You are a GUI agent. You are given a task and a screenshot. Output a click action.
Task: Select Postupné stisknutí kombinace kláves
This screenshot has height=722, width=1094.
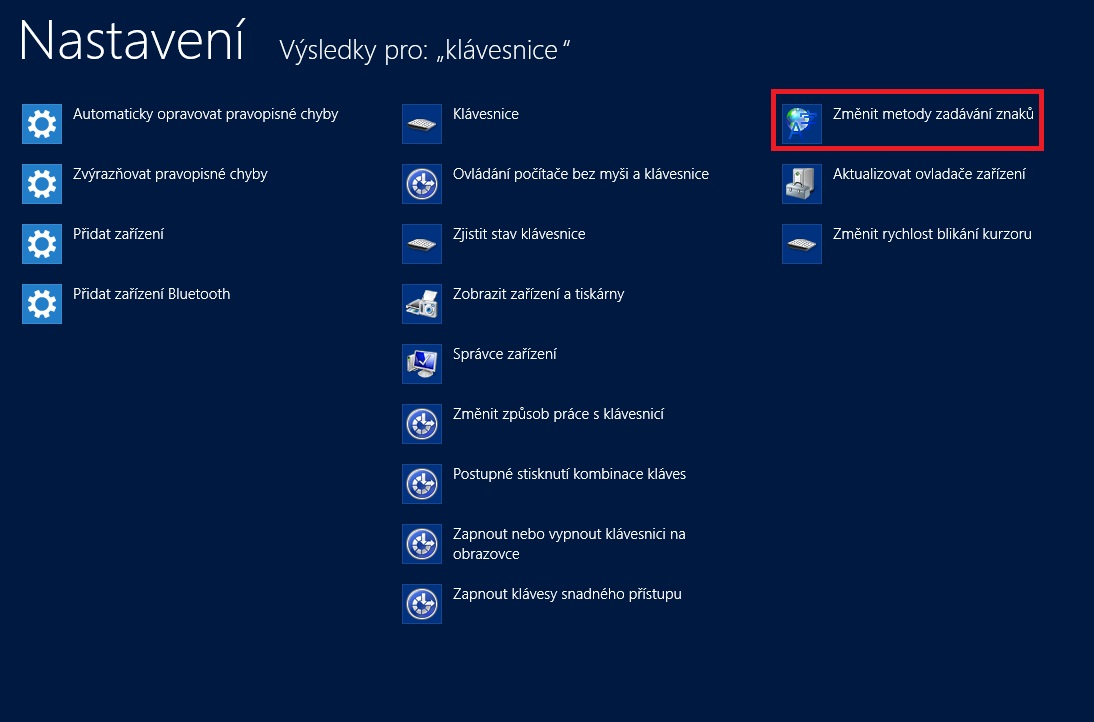(x=569, y=474)
